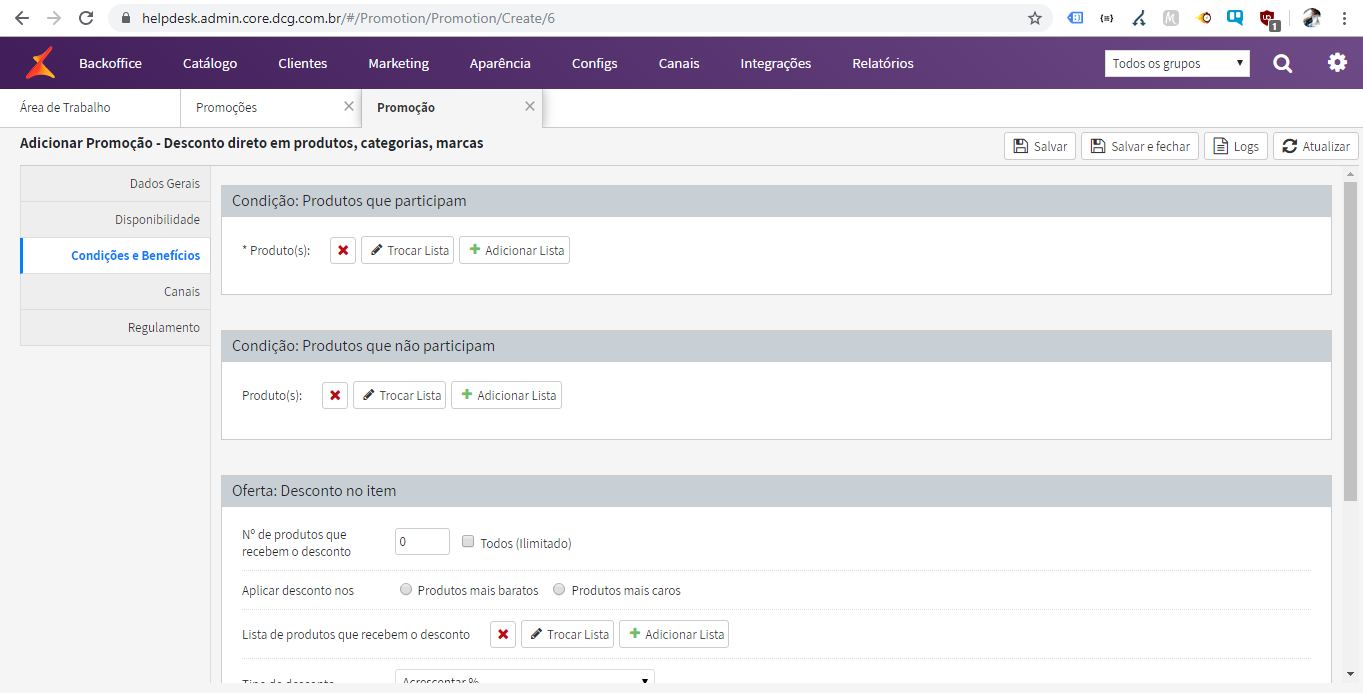Viewport: 1363px width, 693px height.
Task: Open the orange circle extension icon
Action: (1204, 18)
